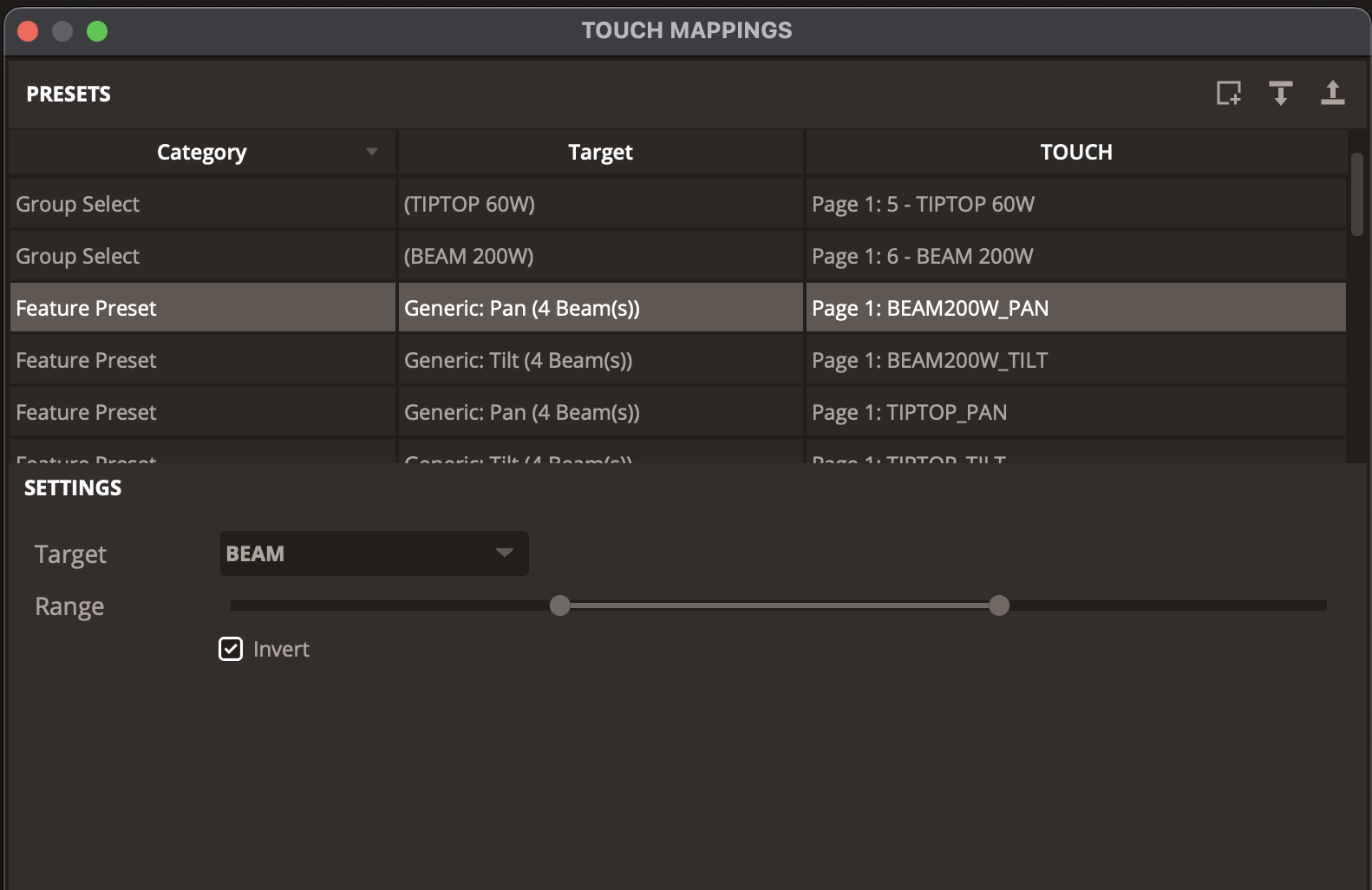The height and width of the screenshot is (890, 1372).
Task: Click Feature Preset in the BEAM200W_TILT row
Action: click(x=203, y=360)
